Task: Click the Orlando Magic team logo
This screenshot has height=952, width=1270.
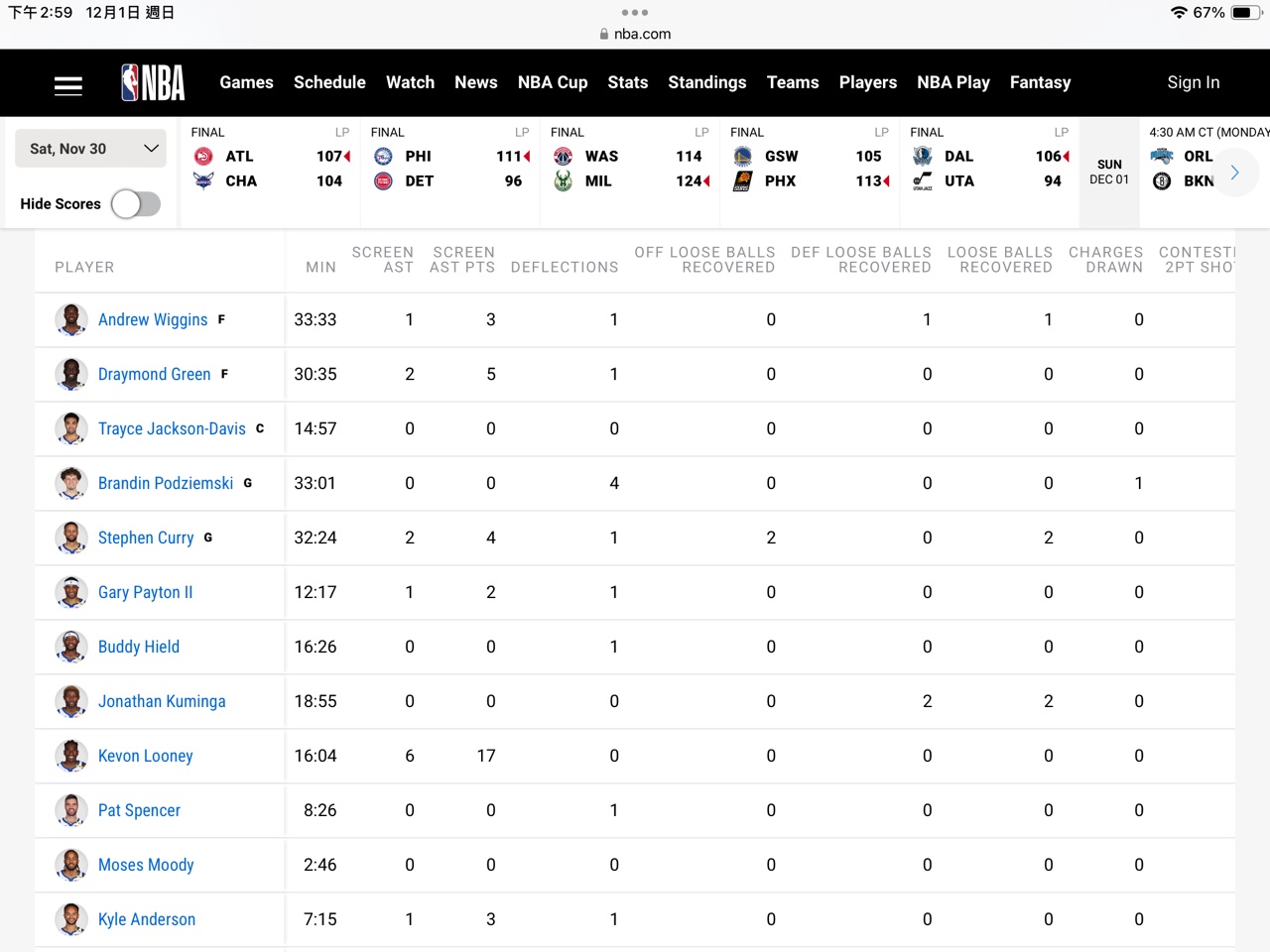Action: (1162, 157)
